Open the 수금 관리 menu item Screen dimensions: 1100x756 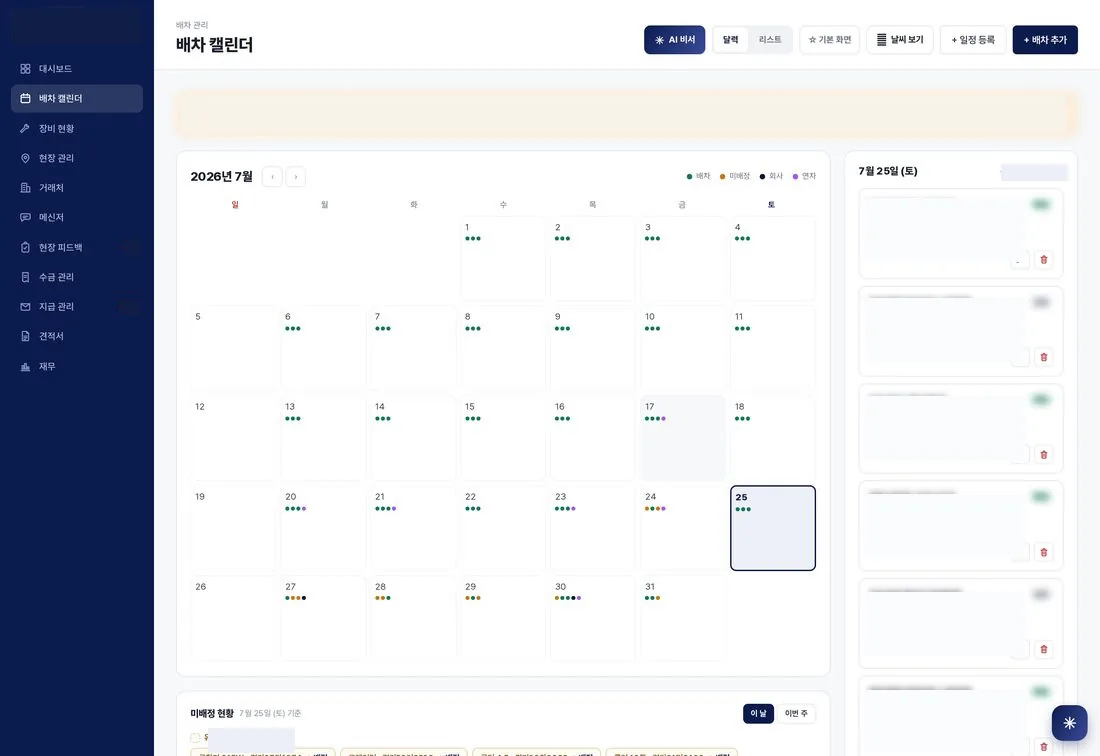click(x=76, y=277)
